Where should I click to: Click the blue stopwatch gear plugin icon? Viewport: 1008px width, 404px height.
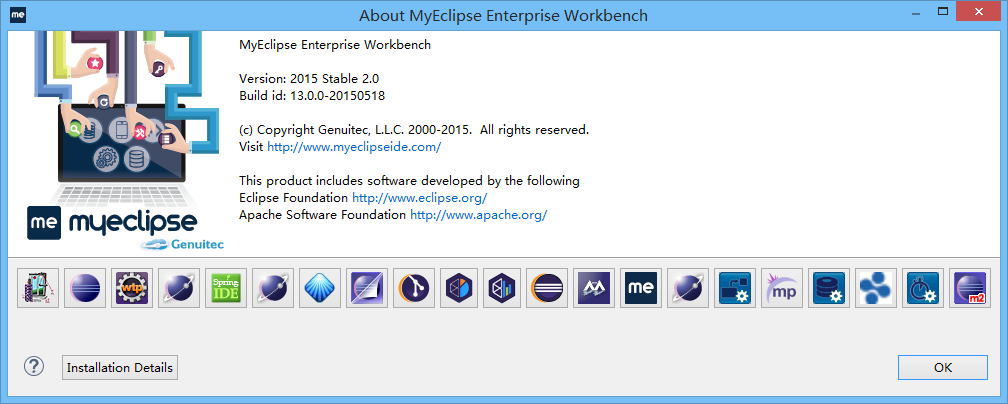coord(923,288)
